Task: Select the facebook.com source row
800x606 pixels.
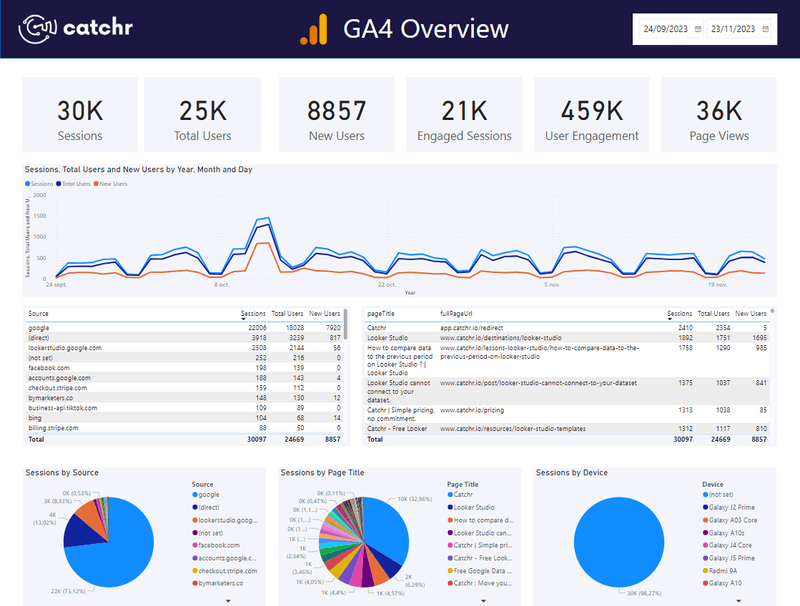Action: pos(184,368)
